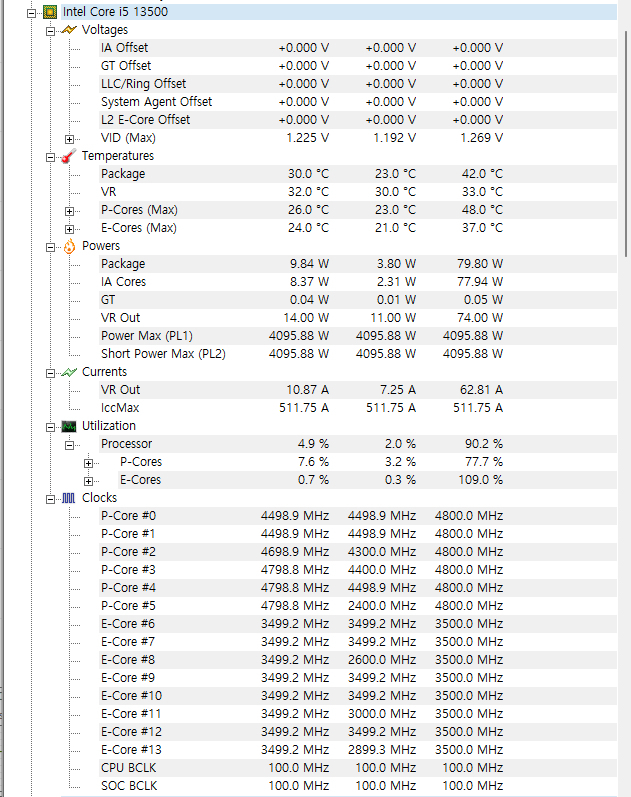This screenshot has width=631, height=797.
Task: Click the 90.2 % processor max value
Action: (484, 444)
